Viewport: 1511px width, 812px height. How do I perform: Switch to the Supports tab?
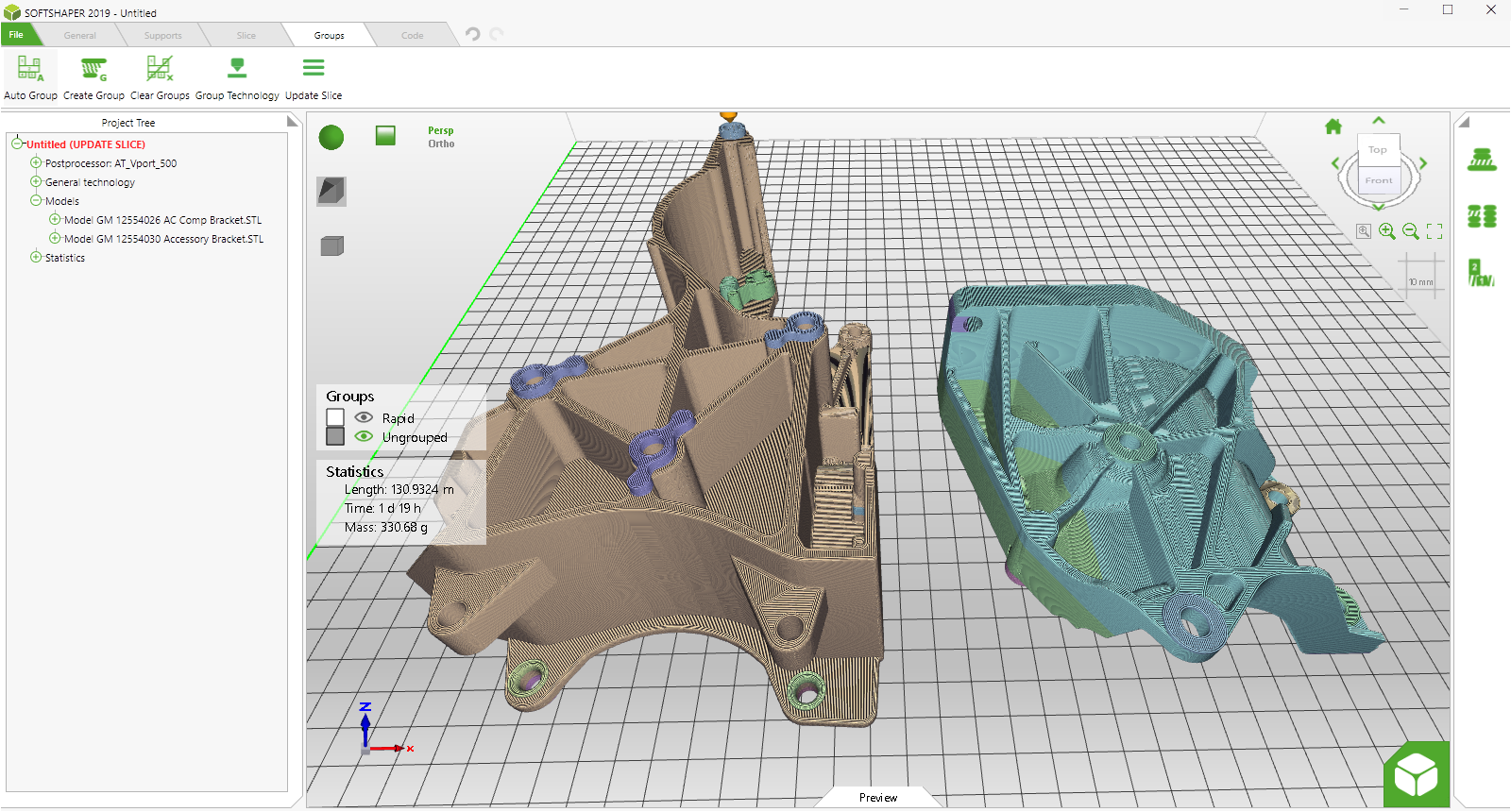click(163, 36)
